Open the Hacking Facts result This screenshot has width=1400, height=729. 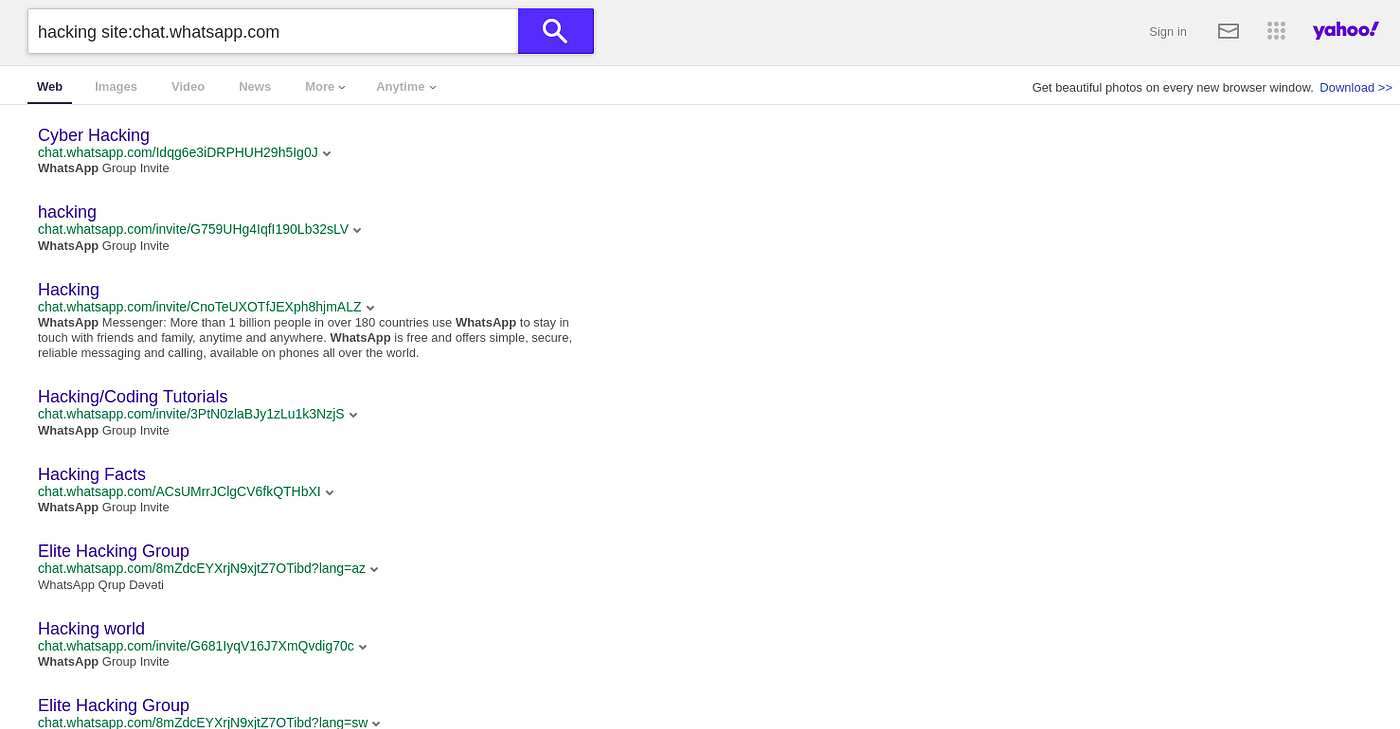[x=92, y=474]
